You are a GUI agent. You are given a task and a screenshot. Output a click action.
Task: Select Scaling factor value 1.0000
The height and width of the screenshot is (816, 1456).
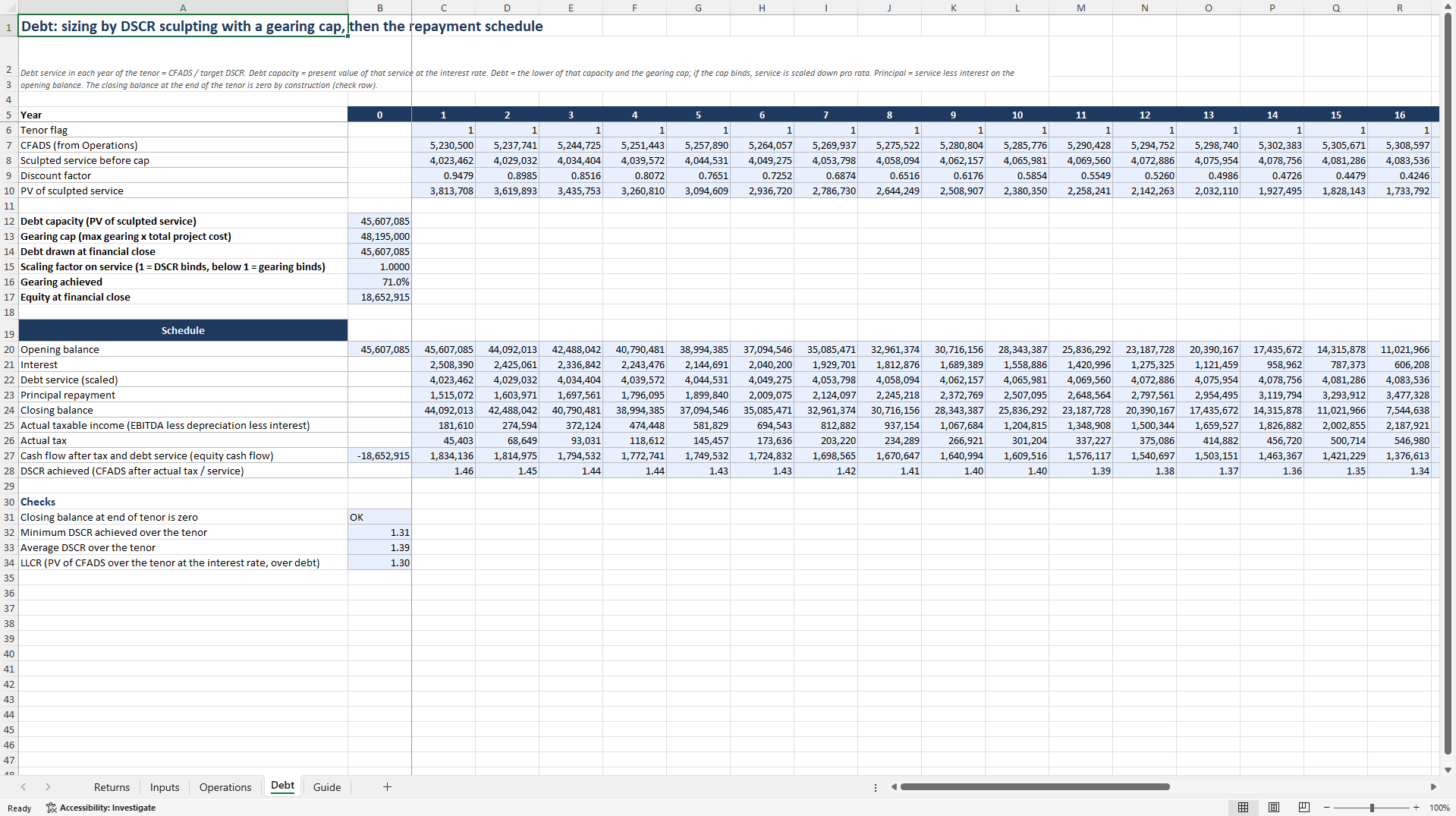(379, 266)
